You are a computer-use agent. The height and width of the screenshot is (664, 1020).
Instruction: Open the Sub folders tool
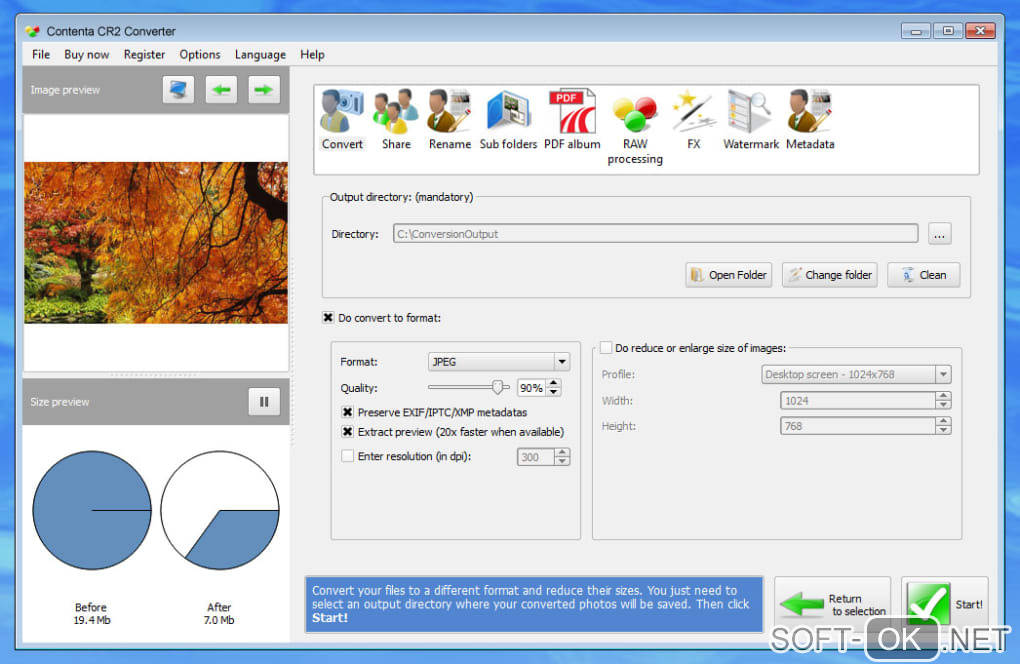(508, 119)
